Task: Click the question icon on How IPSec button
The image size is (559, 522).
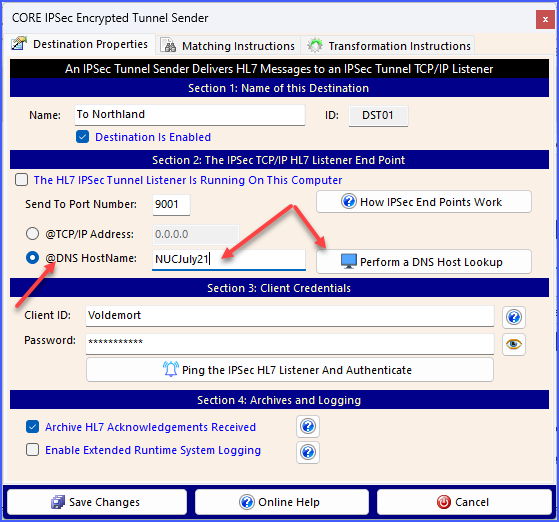Action: pyautogui.click(x=348, y=201)
